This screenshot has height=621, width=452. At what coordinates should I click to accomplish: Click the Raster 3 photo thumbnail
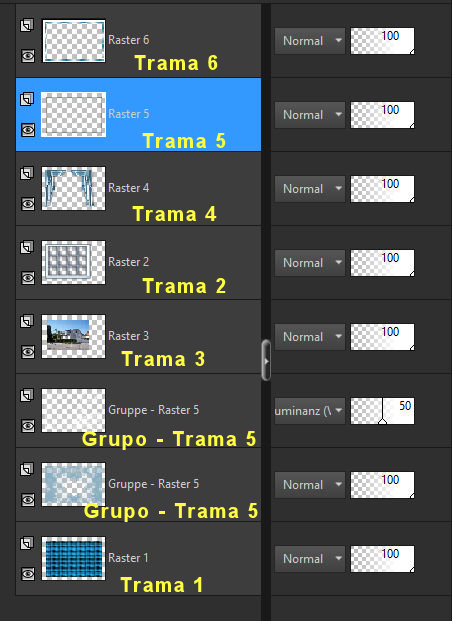pyautogui.click(x=74, y=336)
